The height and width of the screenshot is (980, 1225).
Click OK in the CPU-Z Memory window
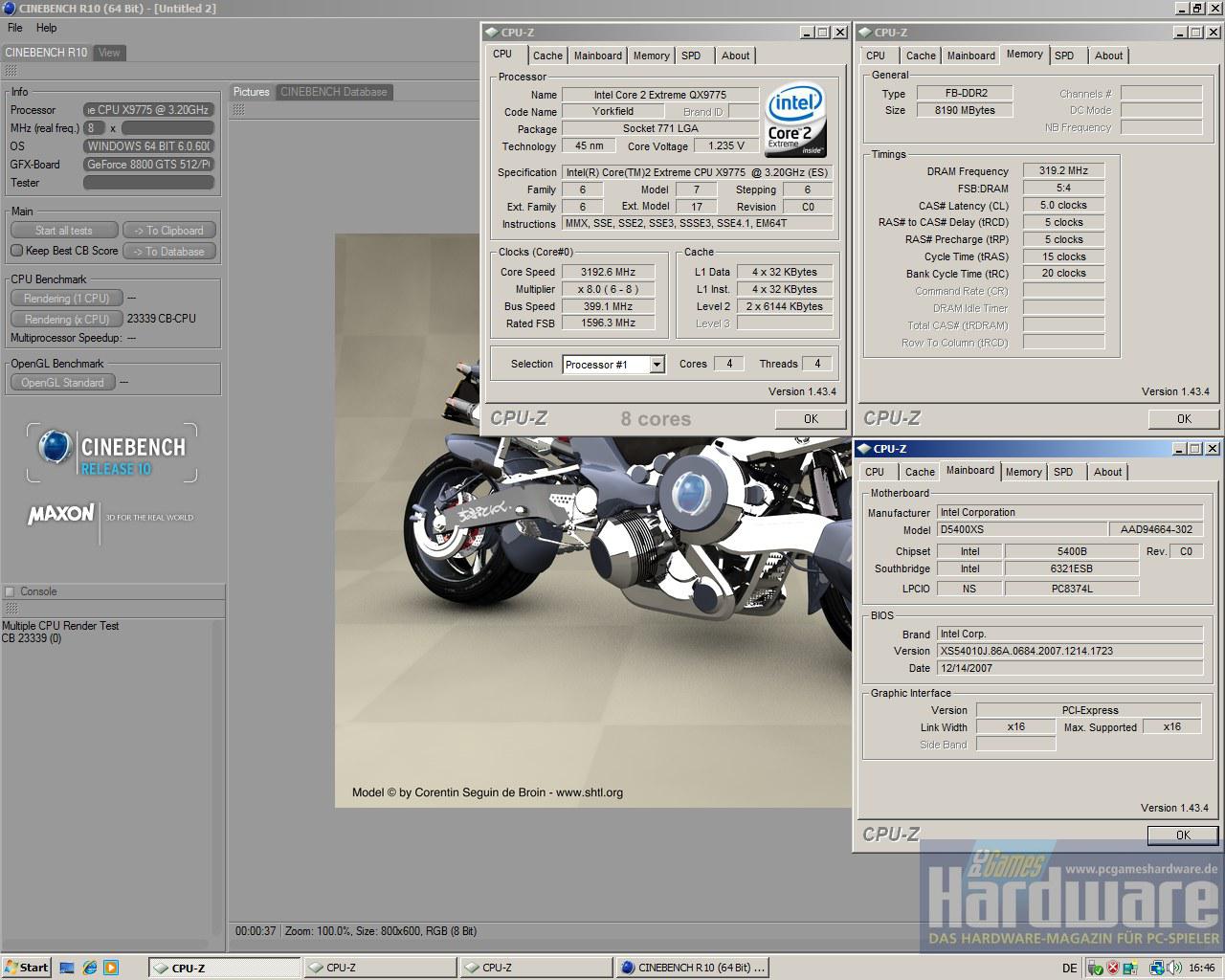click(x=1184, y=418)
